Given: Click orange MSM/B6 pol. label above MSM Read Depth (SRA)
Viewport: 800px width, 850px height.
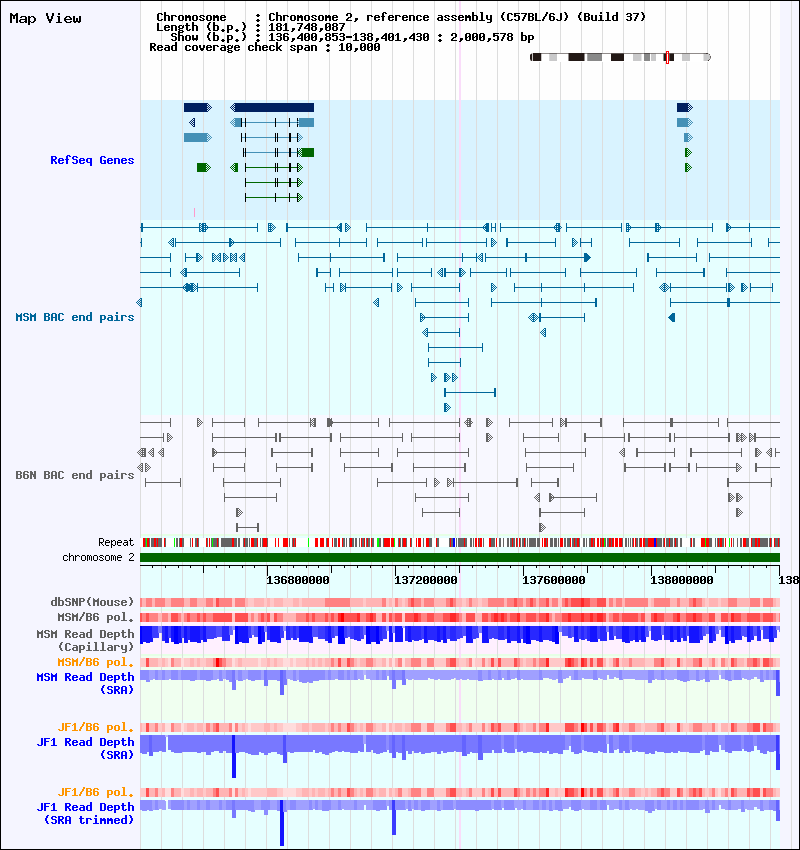Looking at the screenshot, I should click(x=96, y=662).
